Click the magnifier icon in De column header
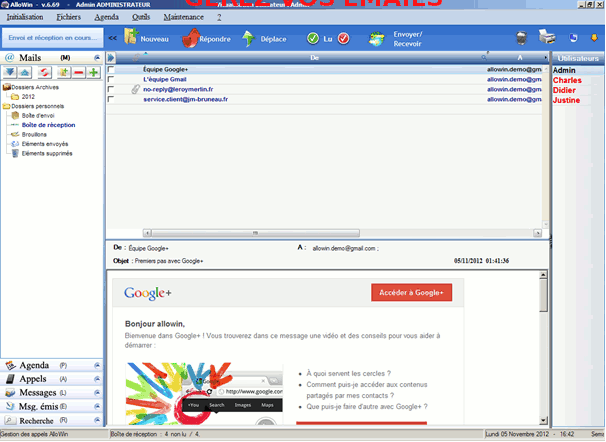Screen dimensions: 606x442 (483, 58)
